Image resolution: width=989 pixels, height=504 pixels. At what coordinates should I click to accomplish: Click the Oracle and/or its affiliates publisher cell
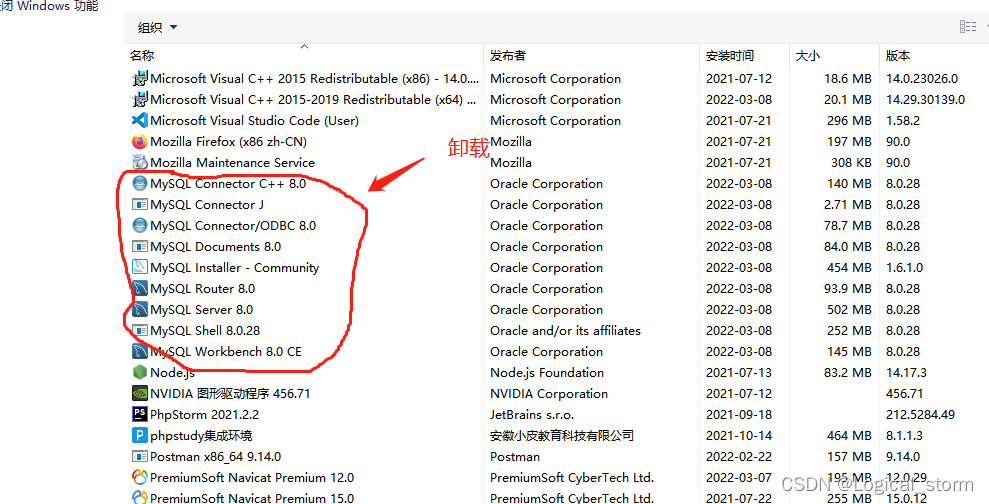point(565,331)
